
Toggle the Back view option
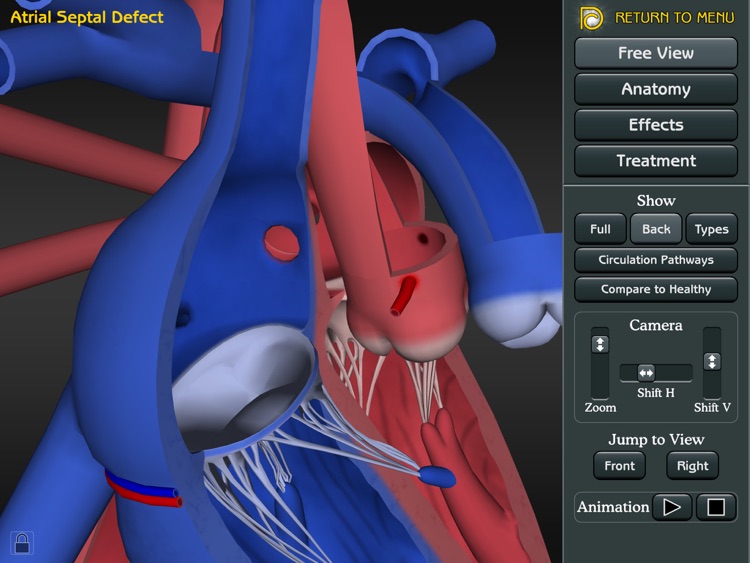656,229
